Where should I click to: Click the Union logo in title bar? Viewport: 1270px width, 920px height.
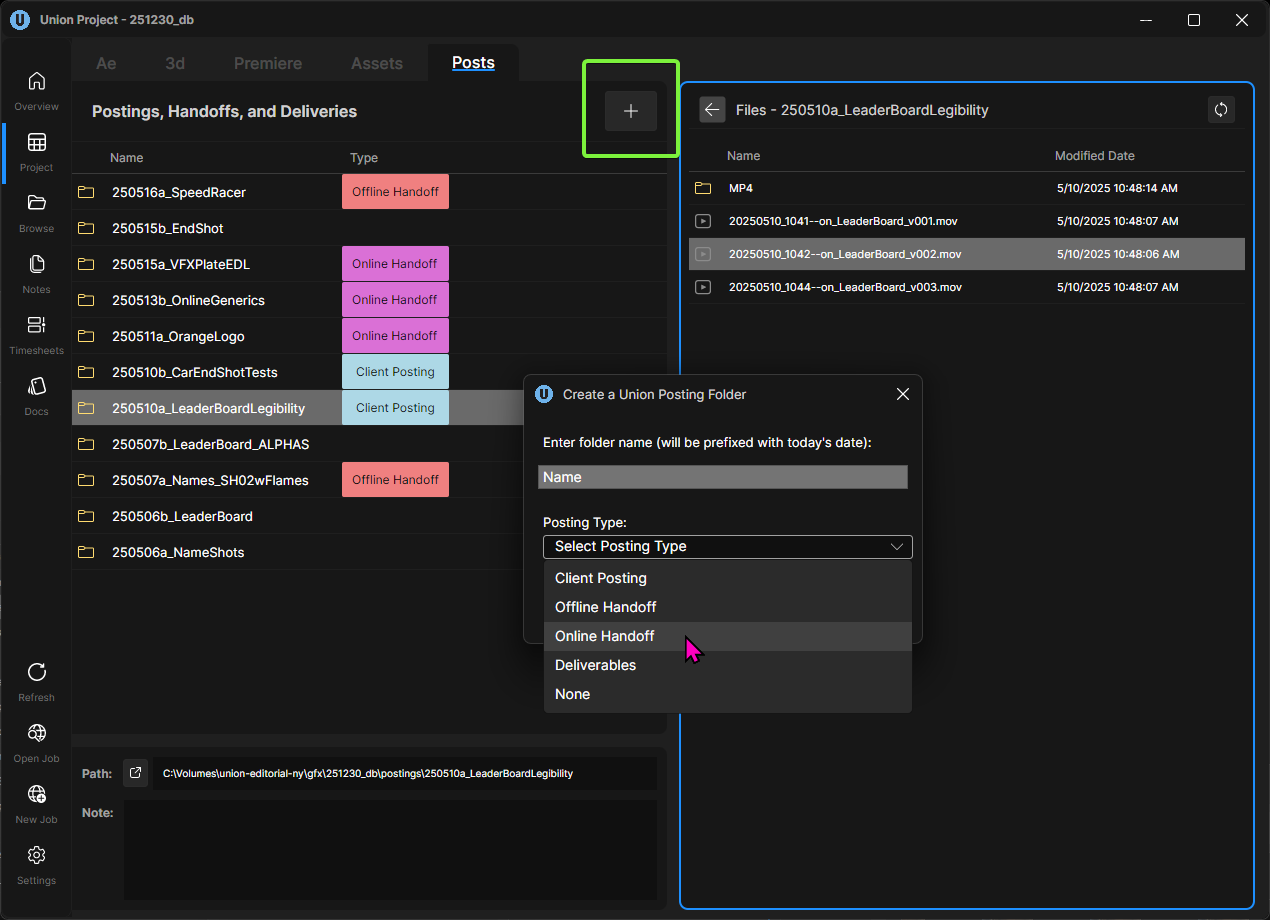coord(19,20)
